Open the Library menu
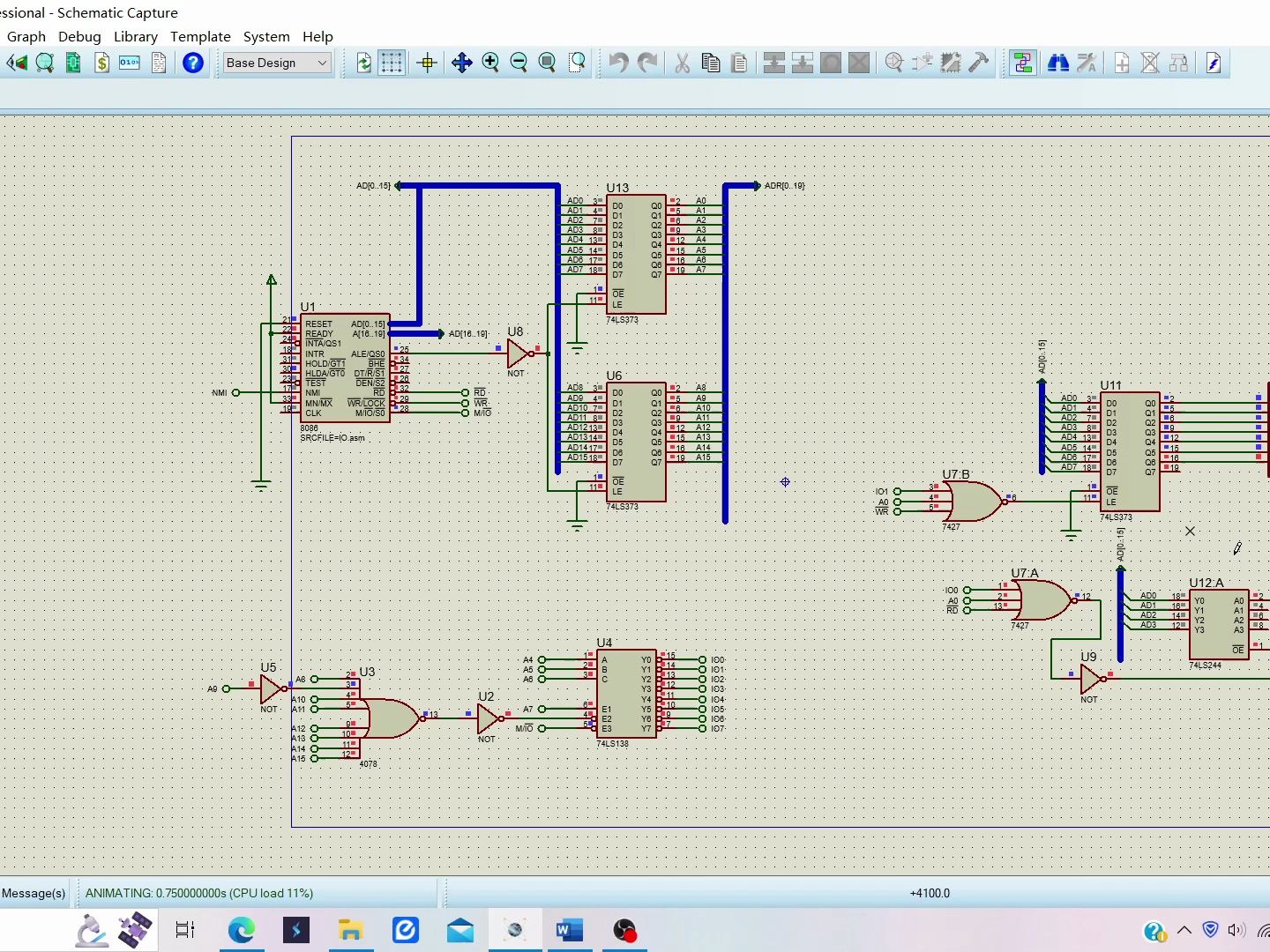The width and height of the screenshot is (1270, 952). tap(136, 36)
